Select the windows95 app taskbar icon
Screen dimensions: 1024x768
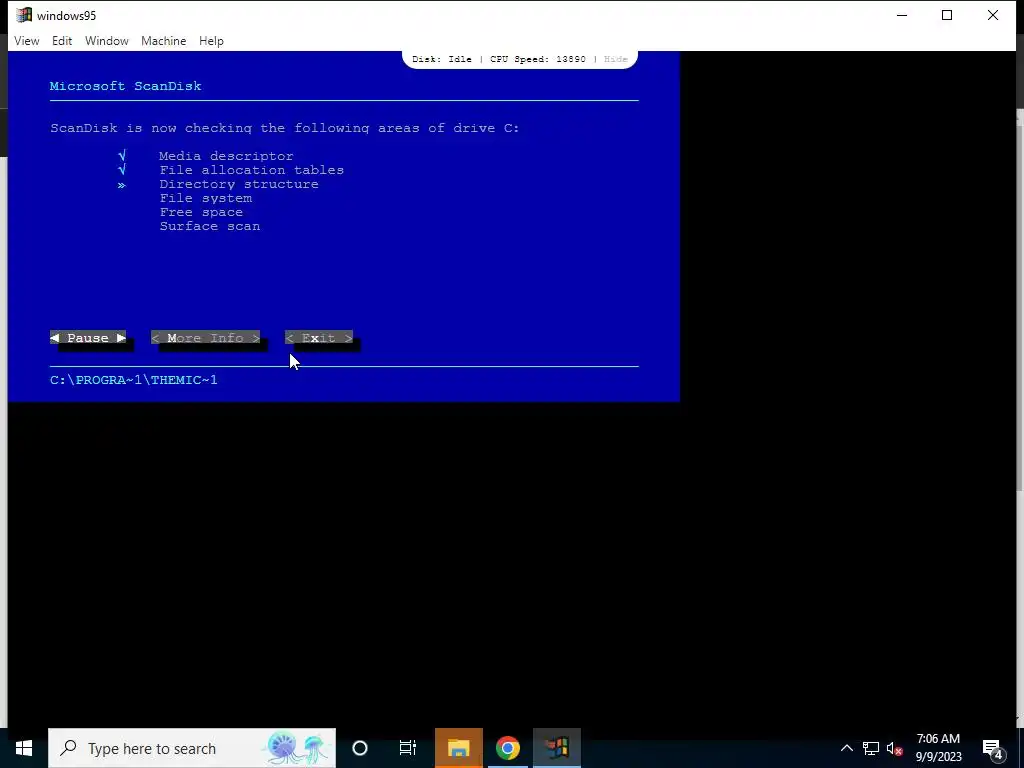click(x=557, y=748)
